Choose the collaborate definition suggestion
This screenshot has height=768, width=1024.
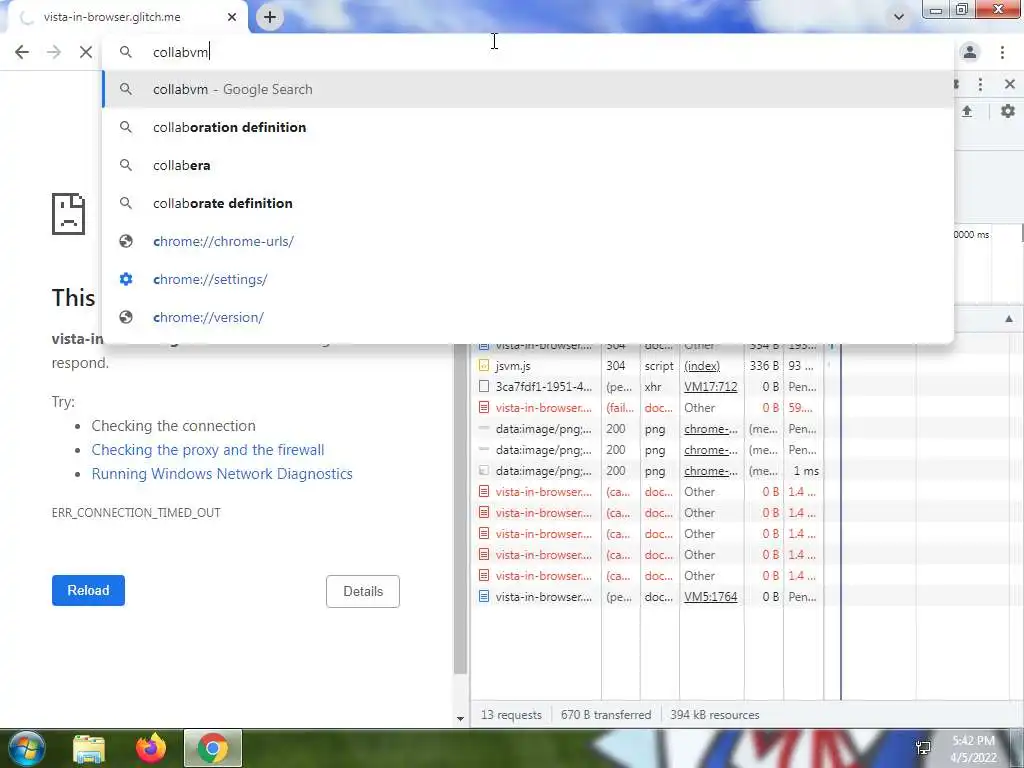528,203
